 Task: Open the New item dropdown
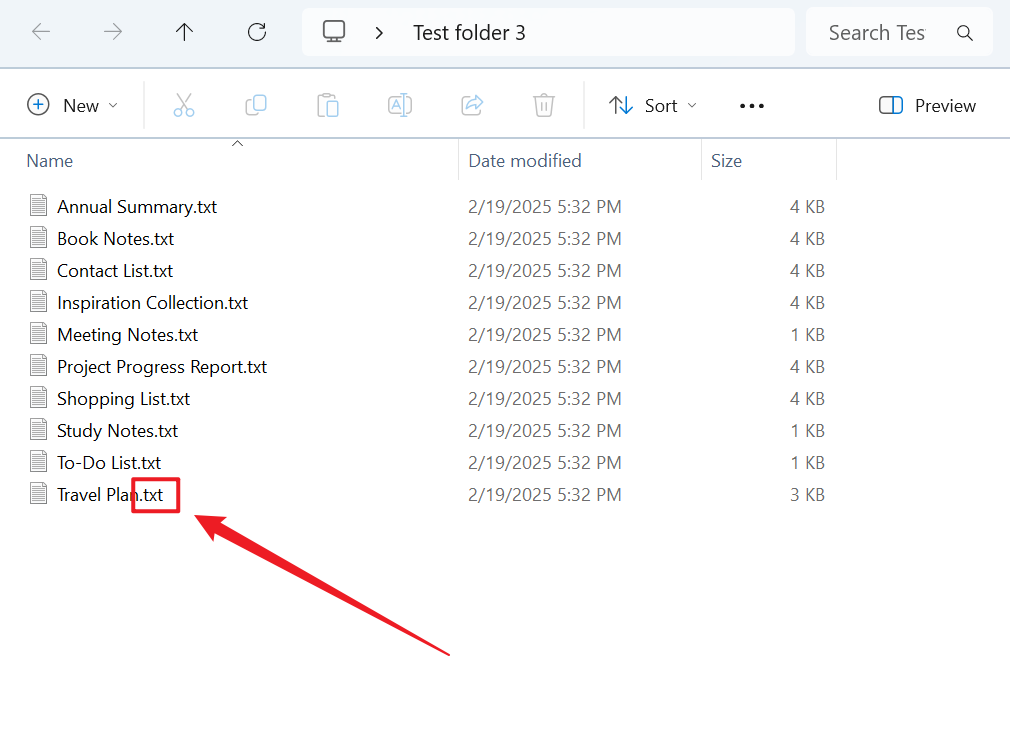point(73,105)
